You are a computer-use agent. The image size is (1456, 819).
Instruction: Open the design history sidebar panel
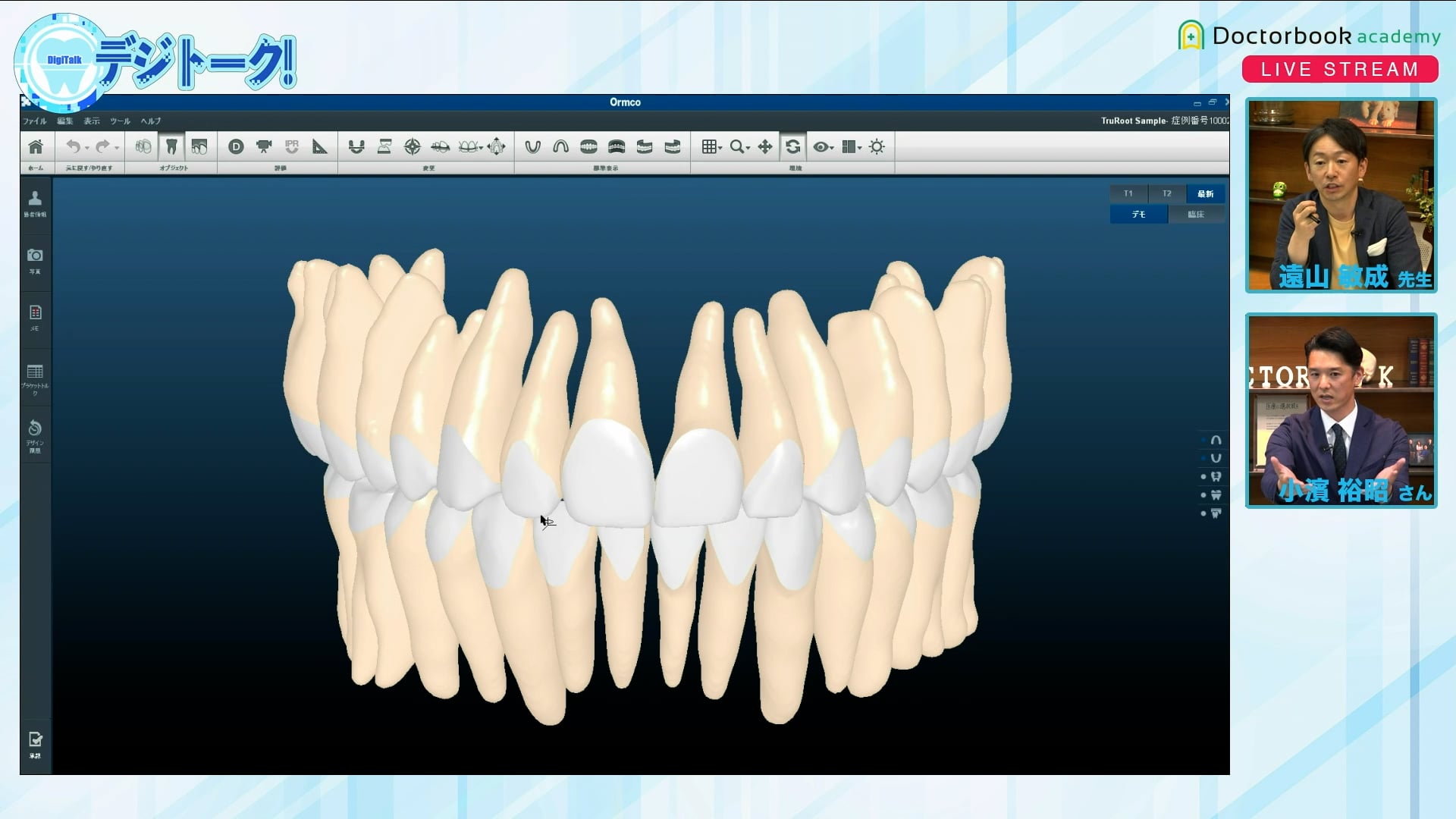click(x=35, y=436)
